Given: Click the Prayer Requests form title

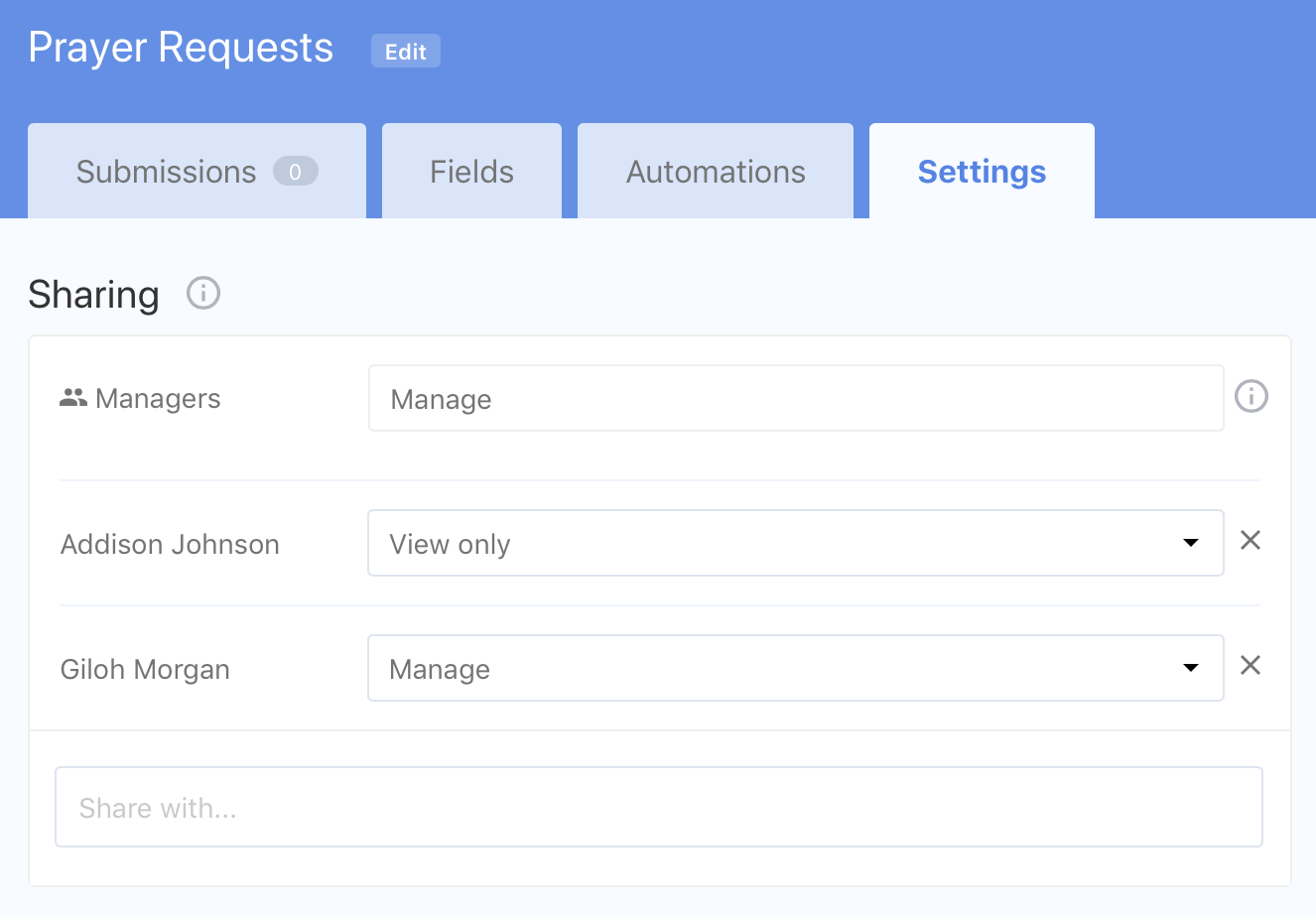Looking at the screenshot, I should [x=181, y=48].
